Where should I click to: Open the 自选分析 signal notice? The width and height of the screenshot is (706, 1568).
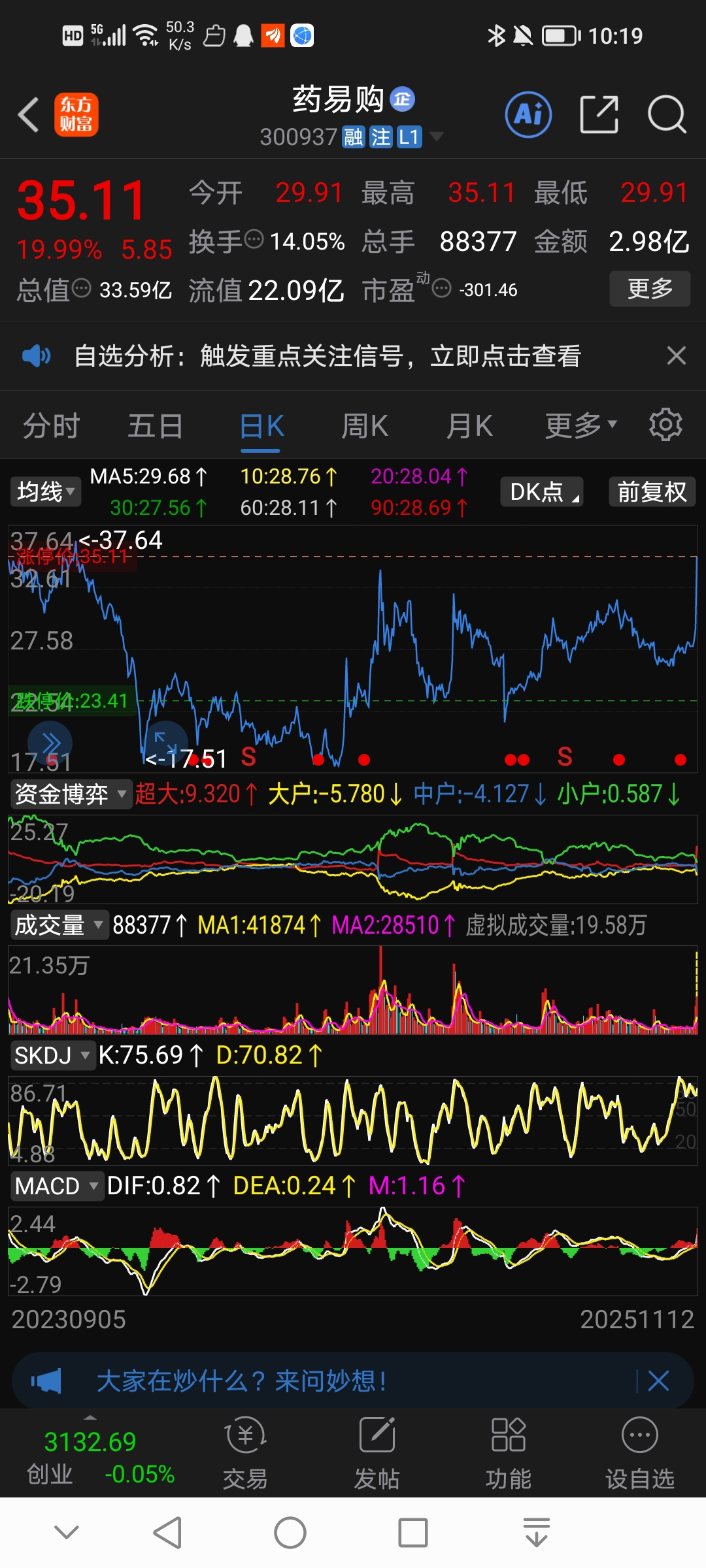[x=328, y=356]
